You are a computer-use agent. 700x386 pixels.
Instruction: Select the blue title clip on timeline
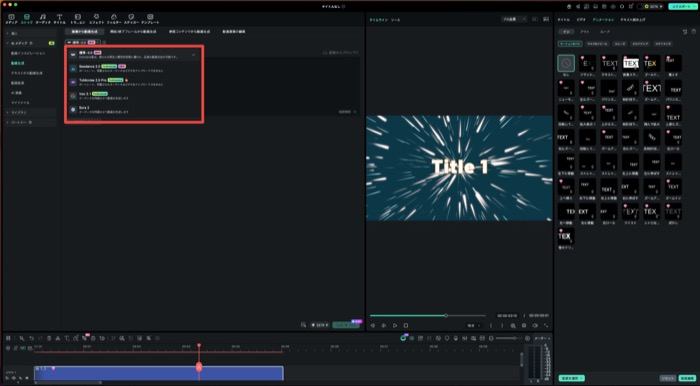pyautogui.click(x=158, y=373)
